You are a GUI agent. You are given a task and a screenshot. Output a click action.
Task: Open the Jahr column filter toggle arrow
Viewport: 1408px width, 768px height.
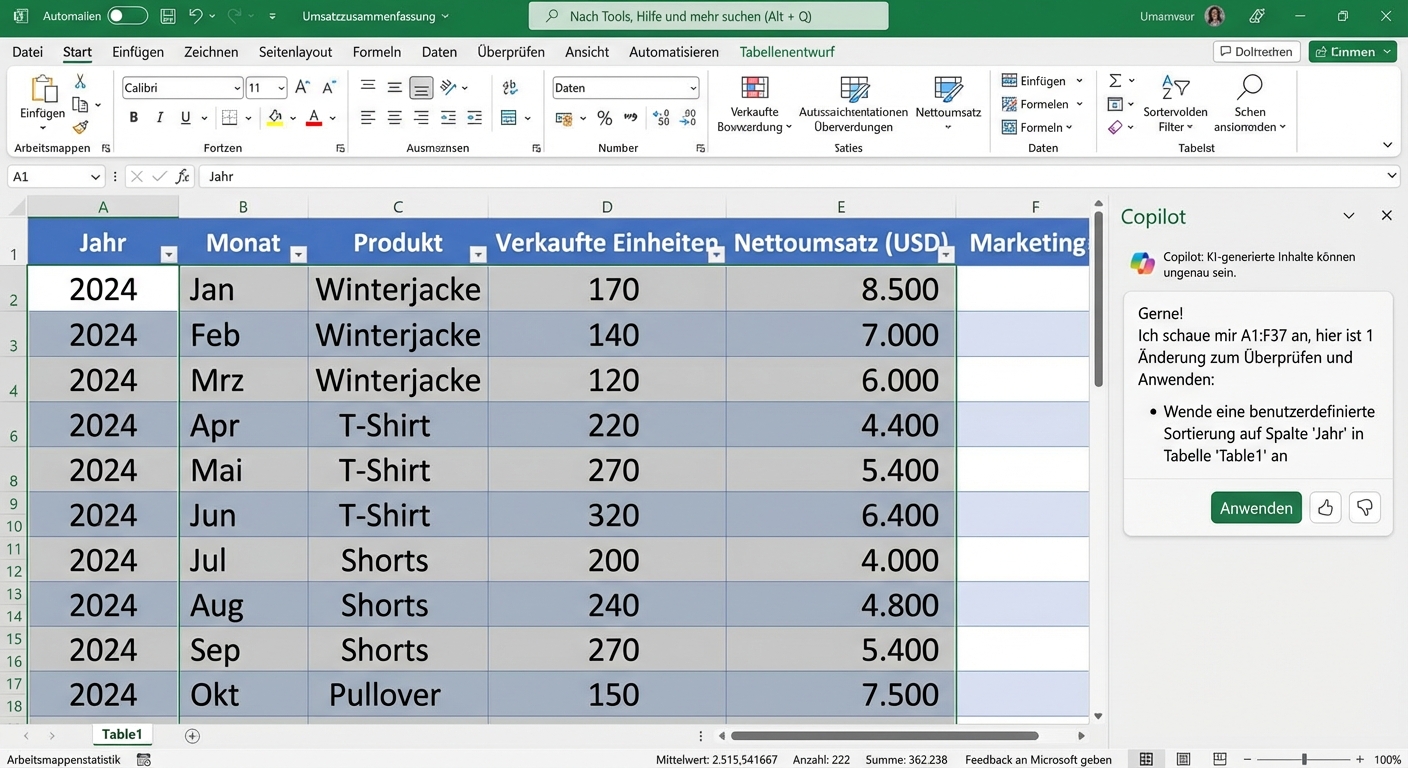click(169, 255)
